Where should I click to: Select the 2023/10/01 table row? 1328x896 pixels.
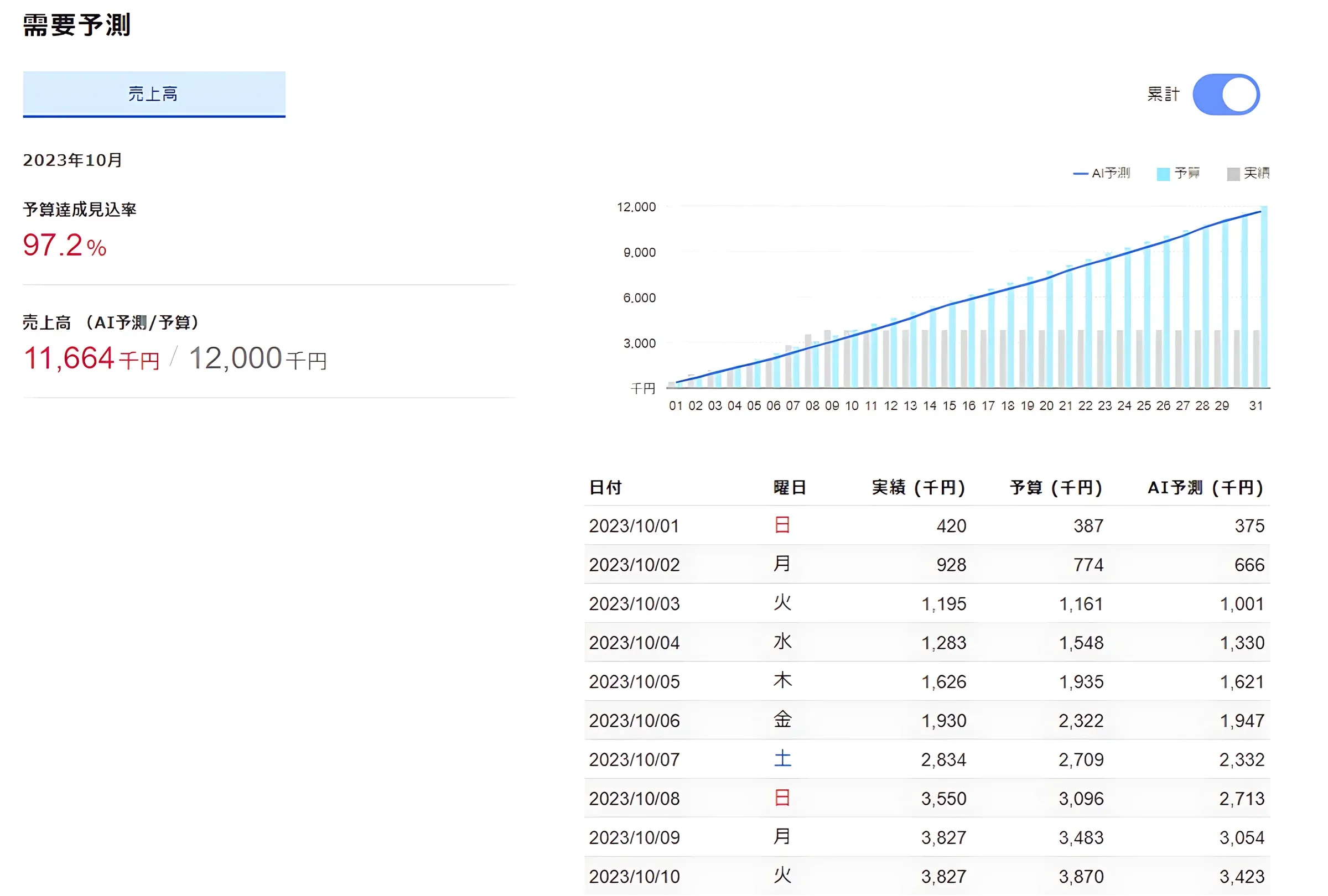927,525
